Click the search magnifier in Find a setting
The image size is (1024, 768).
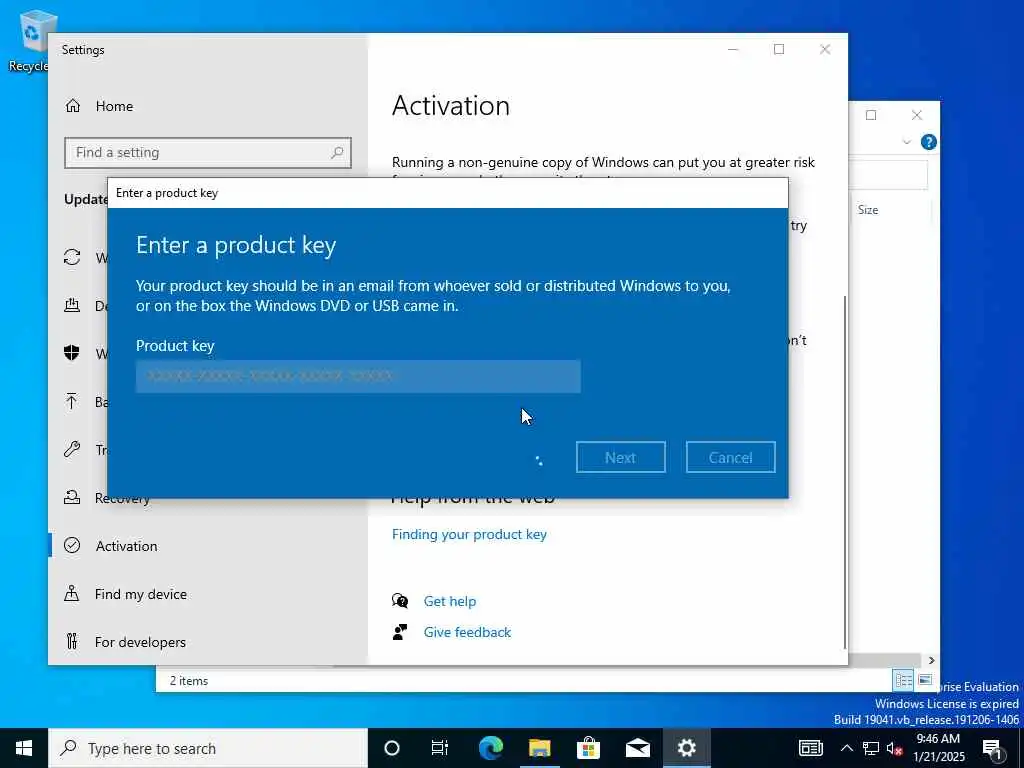[337, 152]
